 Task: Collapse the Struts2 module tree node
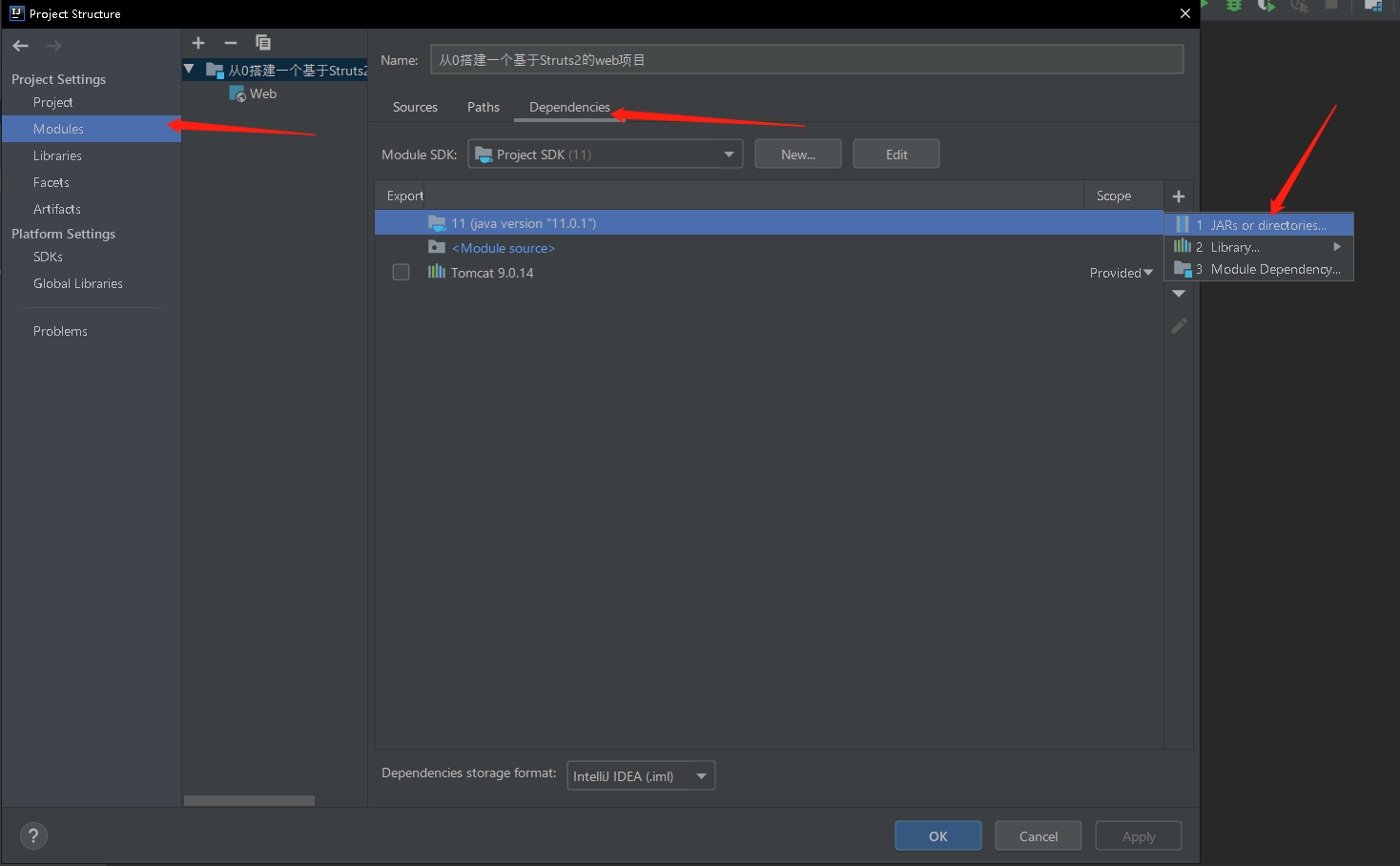(189, 70)
